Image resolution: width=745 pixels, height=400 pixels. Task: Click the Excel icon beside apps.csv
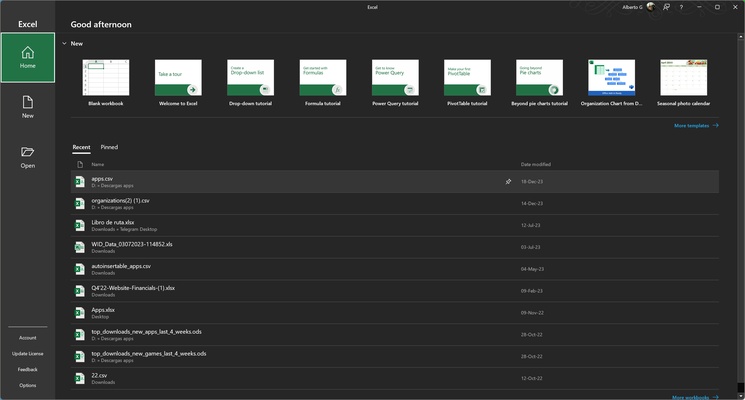tap(80, 181)
